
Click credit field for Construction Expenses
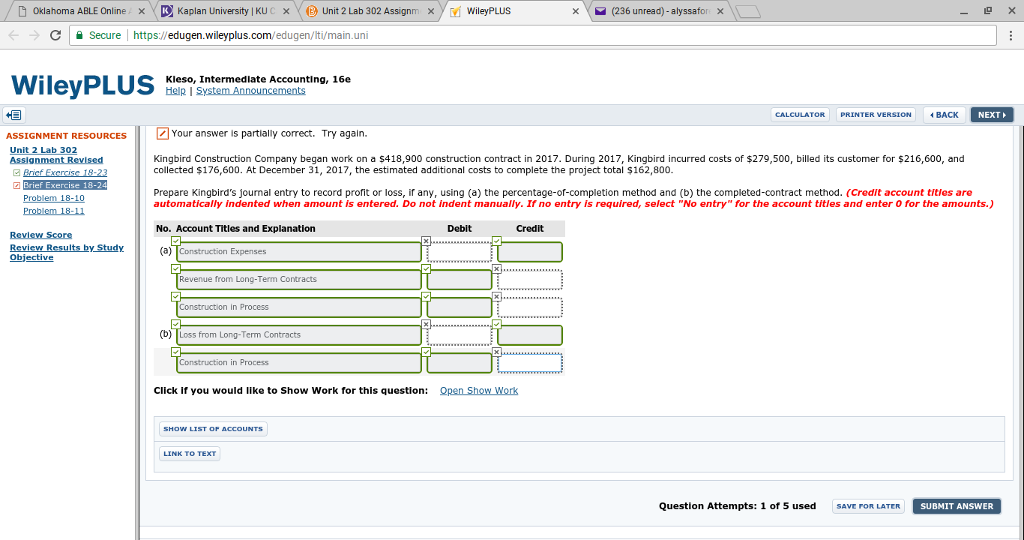530,252
